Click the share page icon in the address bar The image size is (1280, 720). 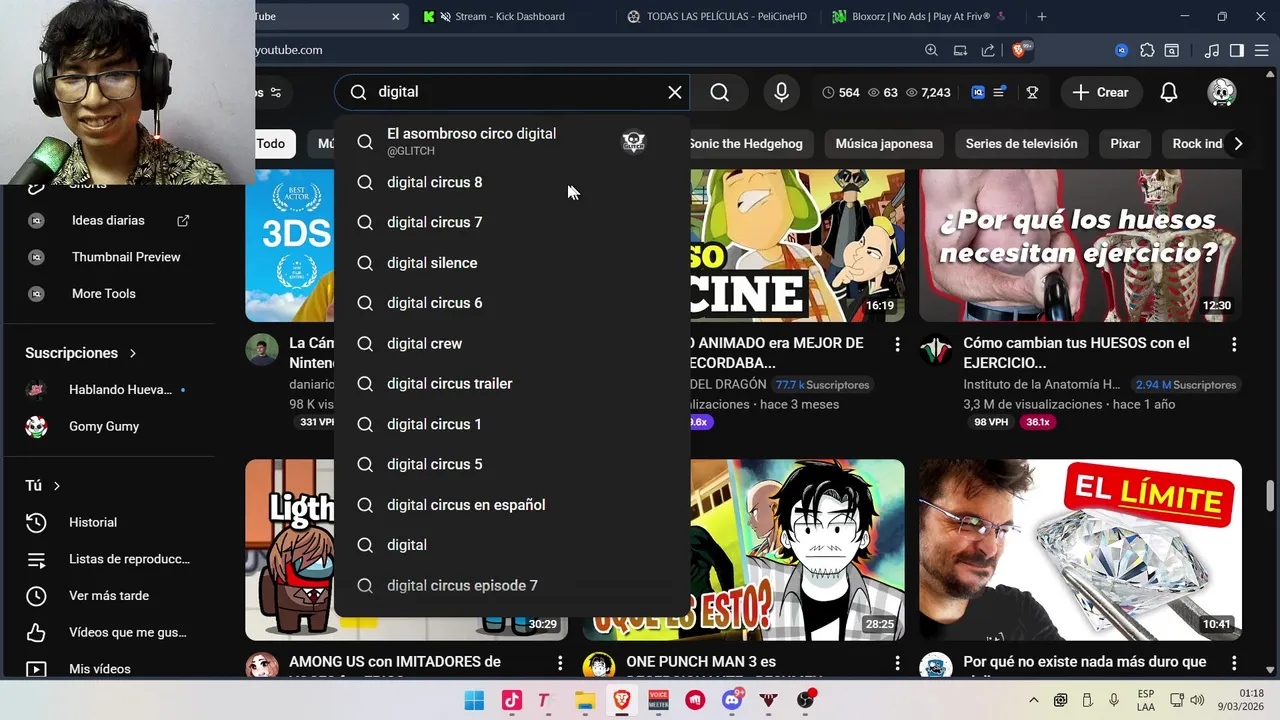(x=988, y=50)
